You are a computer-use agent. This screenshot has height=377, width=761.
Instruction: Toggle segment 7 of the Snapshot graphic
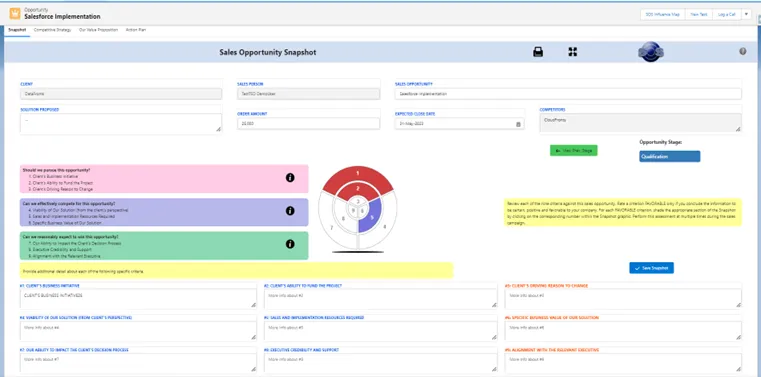331,227
